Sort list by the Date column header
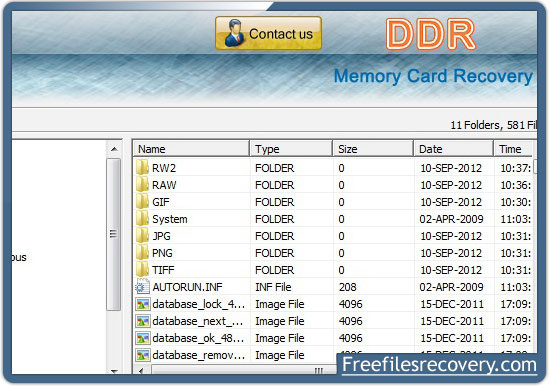 coord(454,149)
